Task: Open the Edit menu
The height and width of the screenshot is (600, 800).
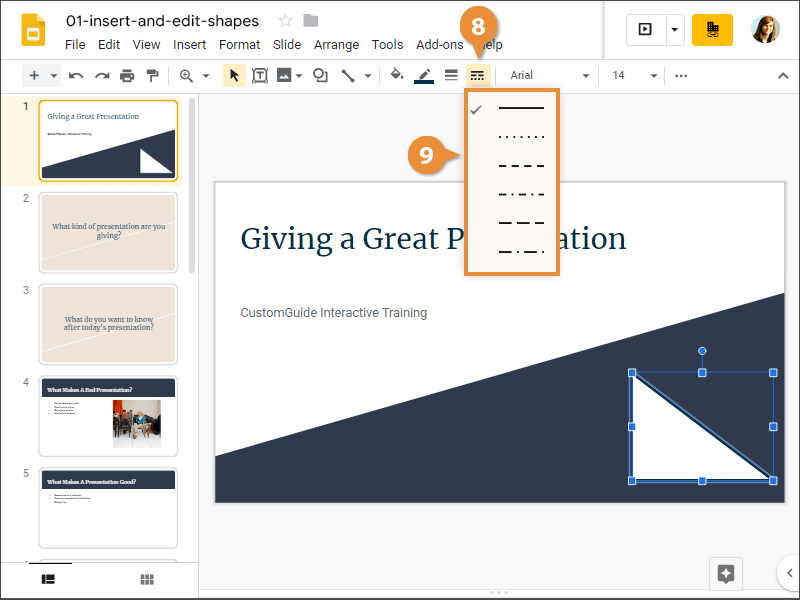Action: coord(109,45)
